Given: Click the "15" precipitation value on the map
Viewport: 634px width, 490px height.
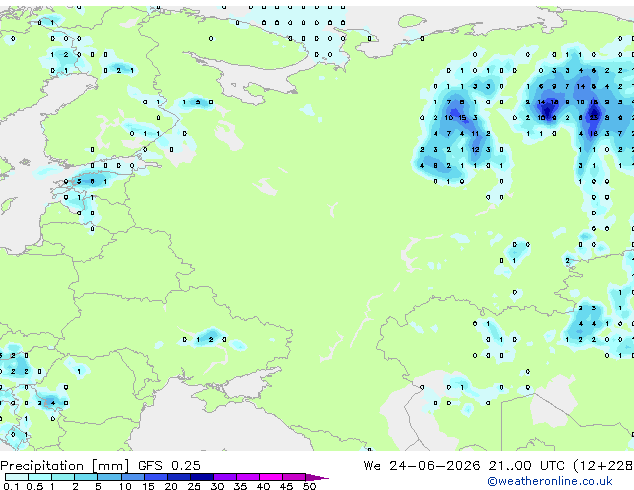Looking at the screenshot, I should pyautogui.click(x=462, y=118).
